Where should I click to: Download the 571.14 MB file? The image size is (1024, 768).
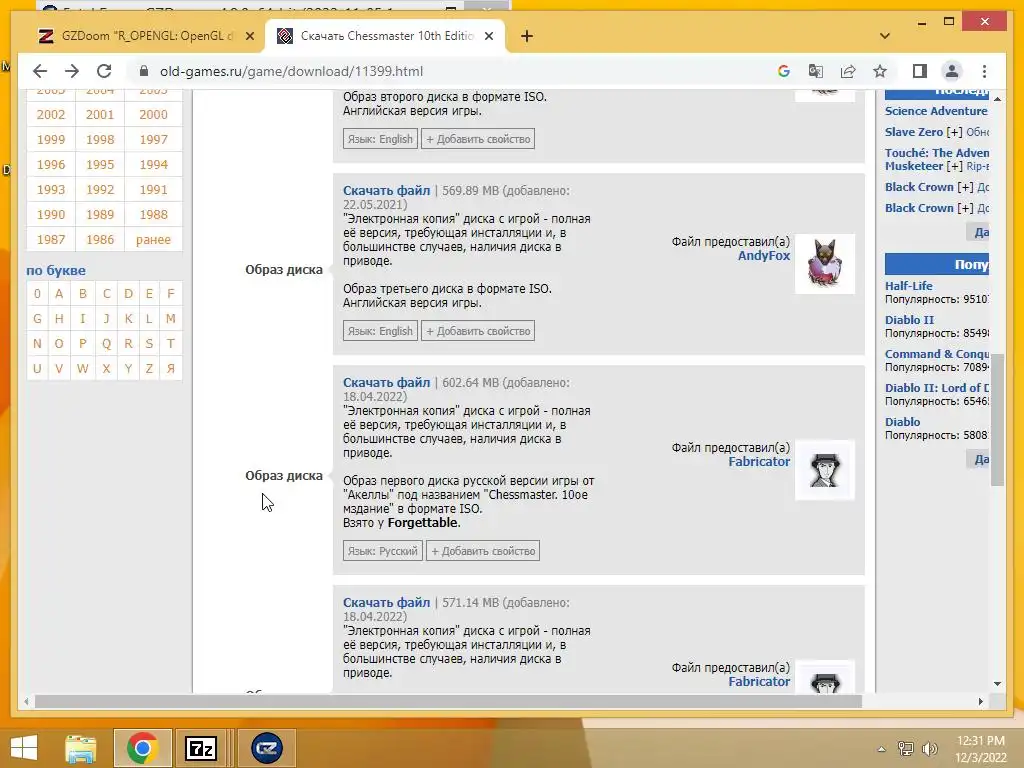click(x=386, y=603)
